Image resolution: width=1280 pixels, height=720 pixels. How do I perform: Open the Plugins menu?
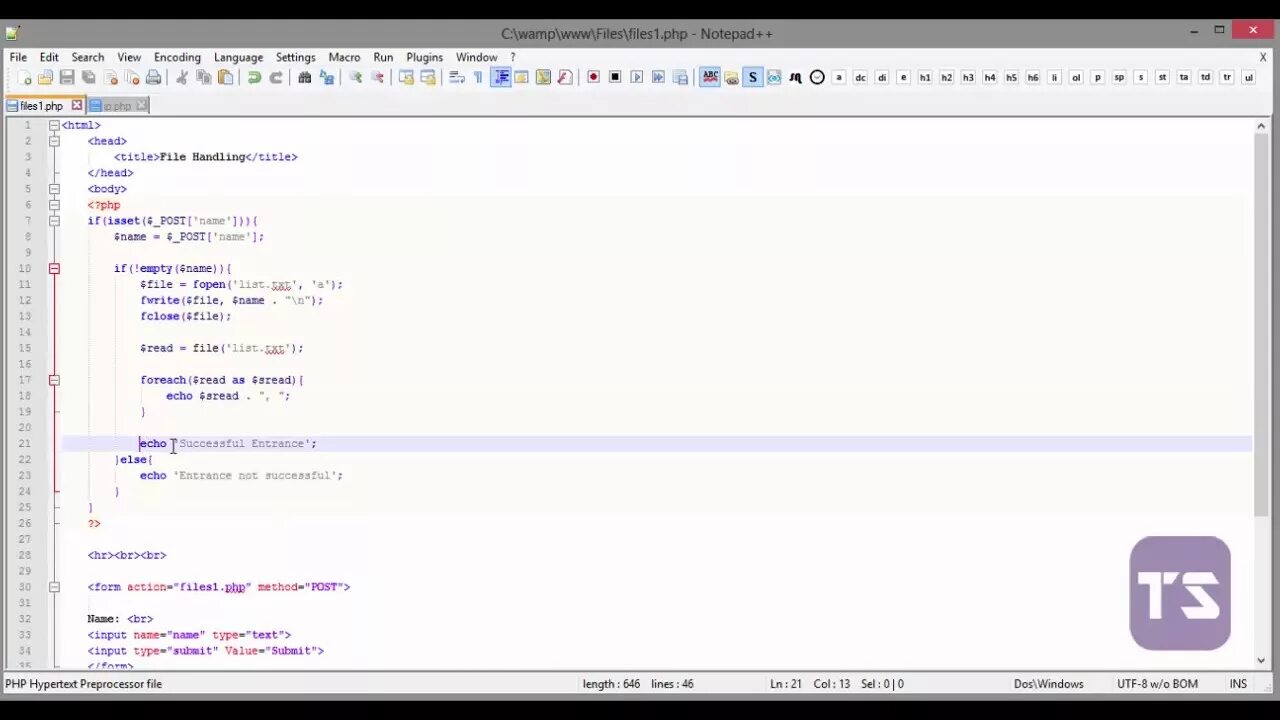click(x=424, y=57)
